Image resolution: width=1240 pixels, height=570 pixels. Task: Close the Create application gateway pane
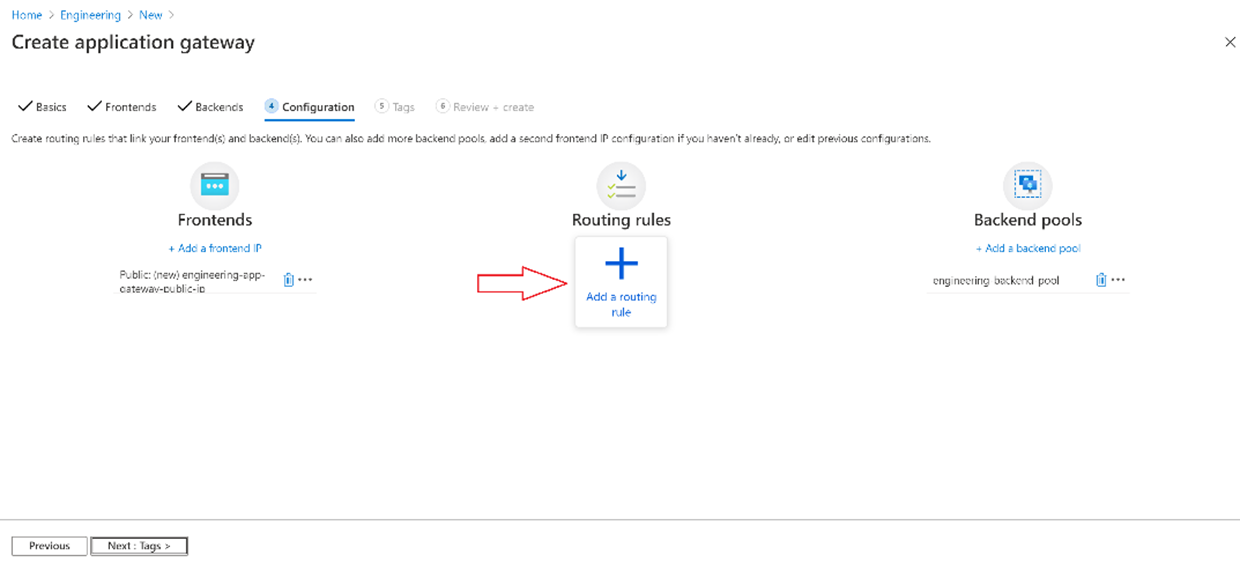(x=1230, y=42)
